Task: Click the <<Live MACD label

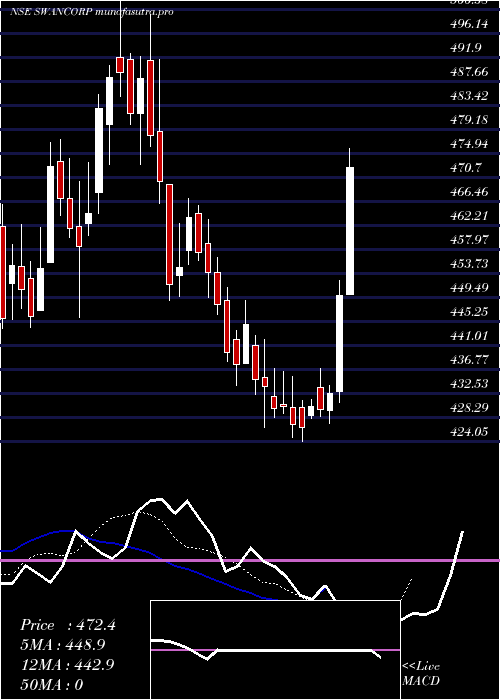Action: tap(421, 674)
